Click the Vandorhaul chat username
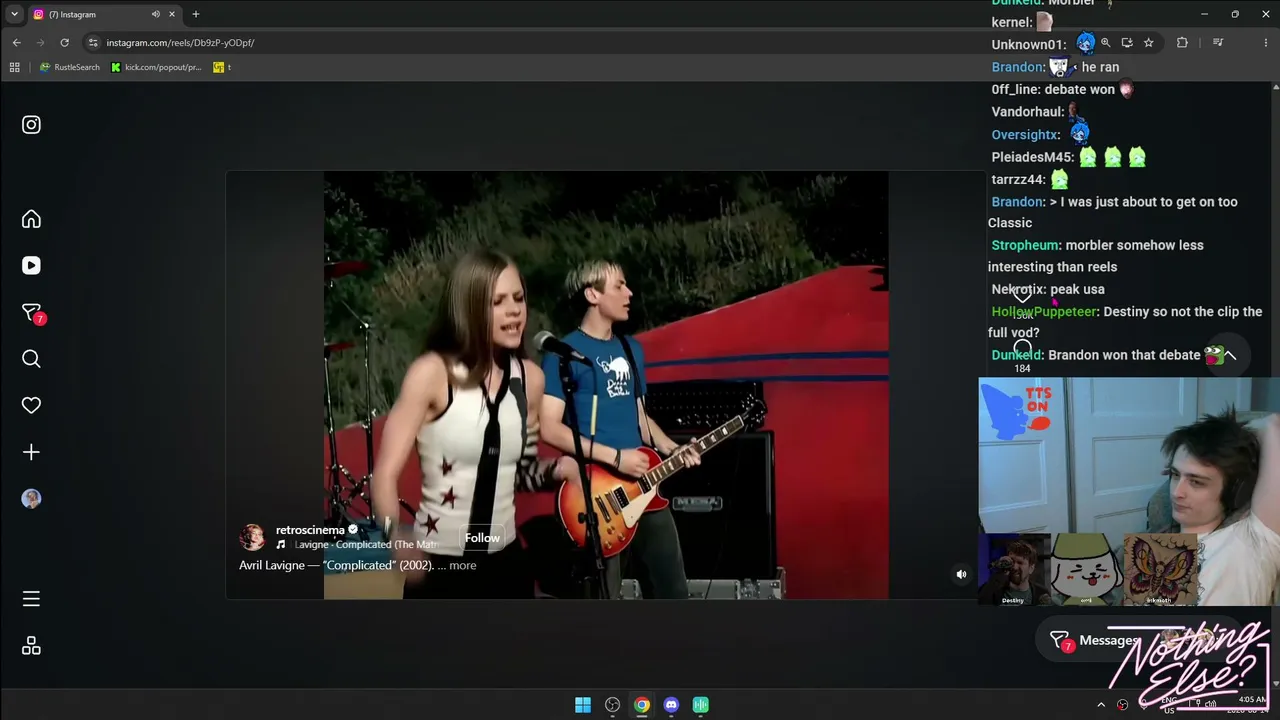 [x=1027, y=112]
